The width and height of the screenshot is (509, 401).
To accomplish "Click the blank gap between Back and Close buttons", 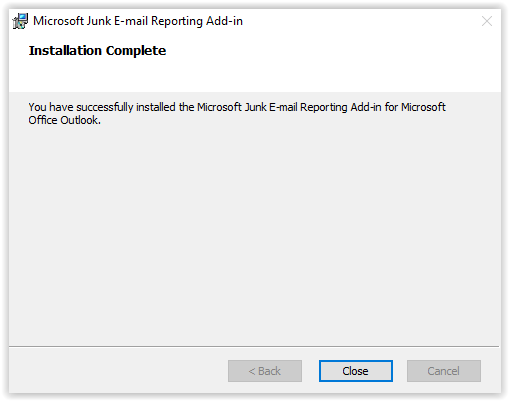I will click(x=310, y=371).
